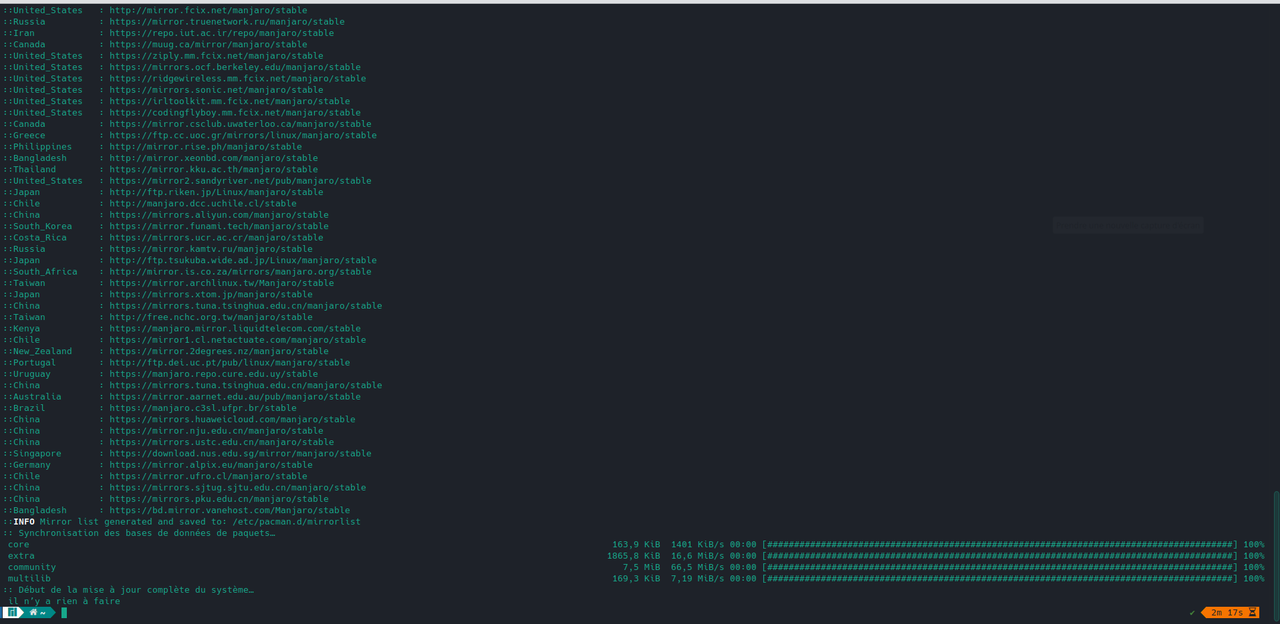Click the 'multilib' repository name
This screenshot has width=1280, height=624.
click(x=29, y=578)
